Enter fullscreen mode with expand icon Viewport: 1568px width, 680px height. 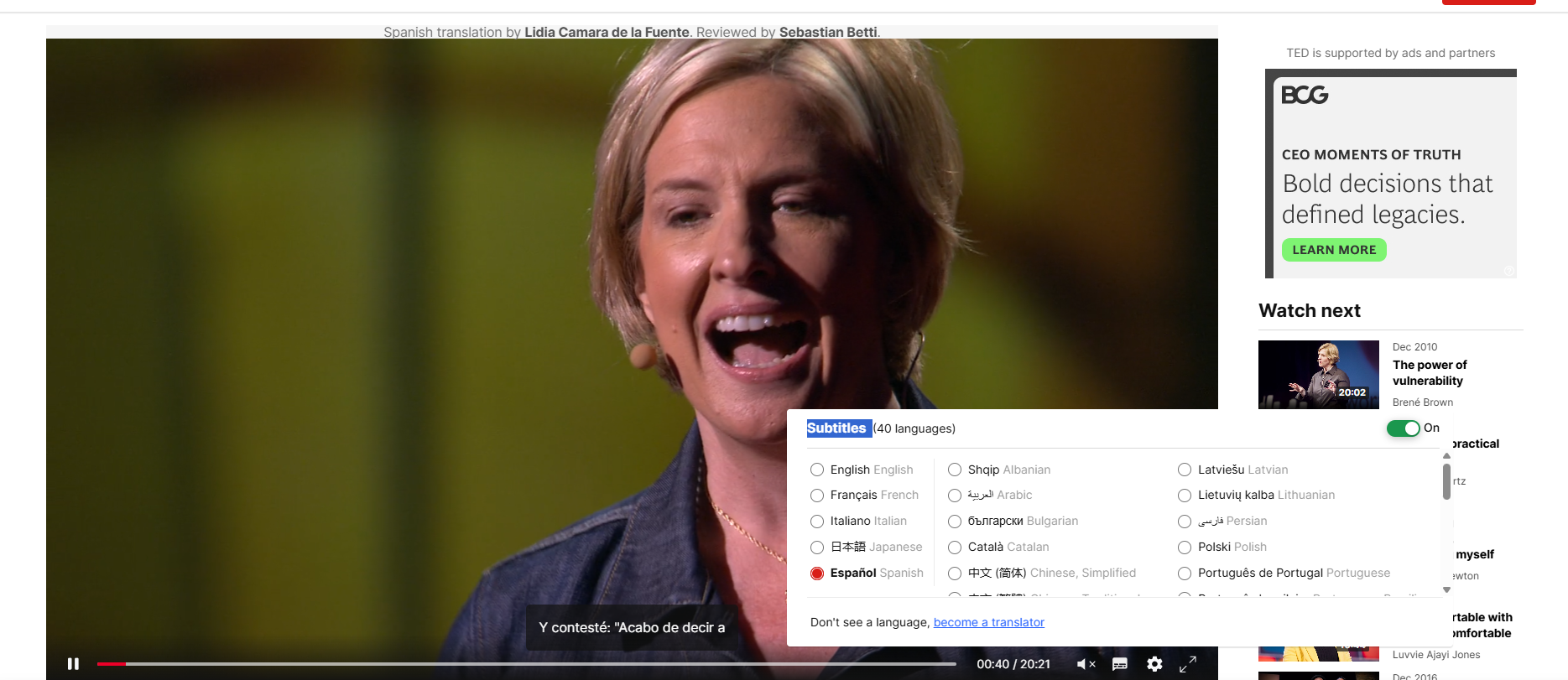(x=1188, y=664)
